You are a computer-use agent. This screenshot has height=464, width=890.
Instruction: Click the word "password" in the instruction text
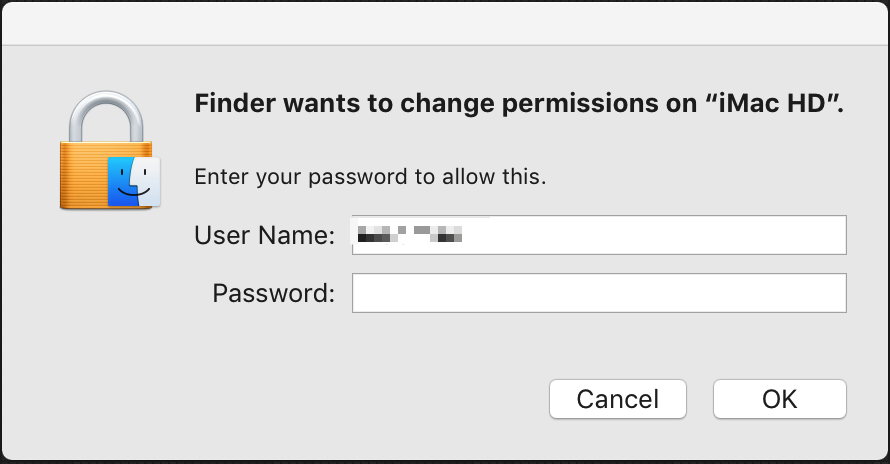tap(358, 177)
